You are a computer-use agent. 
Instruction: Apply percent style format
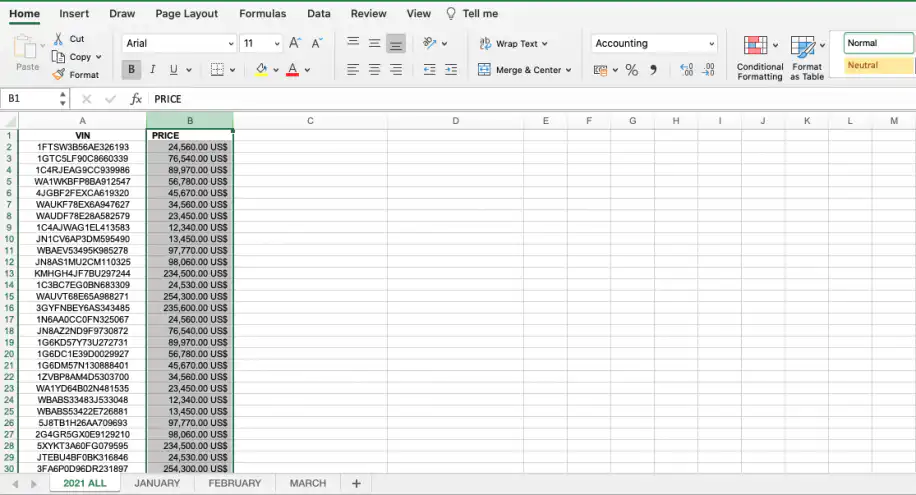[x=632, y=70]
